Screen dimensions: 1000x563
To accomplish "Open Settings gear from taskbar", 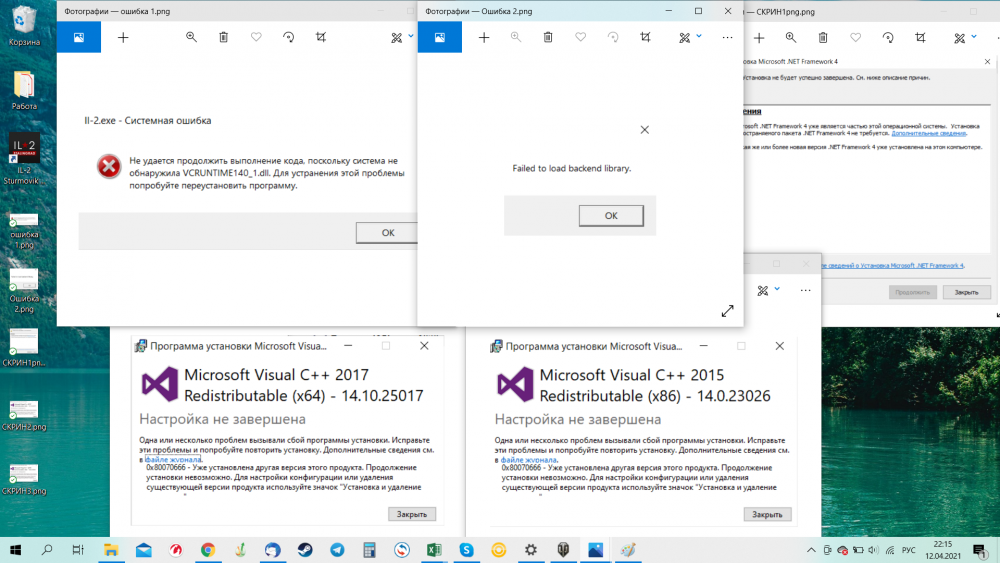I will click(531, 550).
